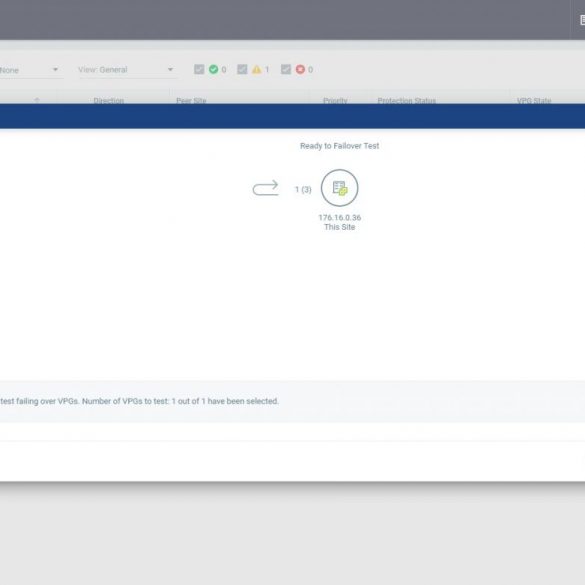Toggle the yellow warning status filter checkbox
Screen dimensions: 585x585
point(242,69)
